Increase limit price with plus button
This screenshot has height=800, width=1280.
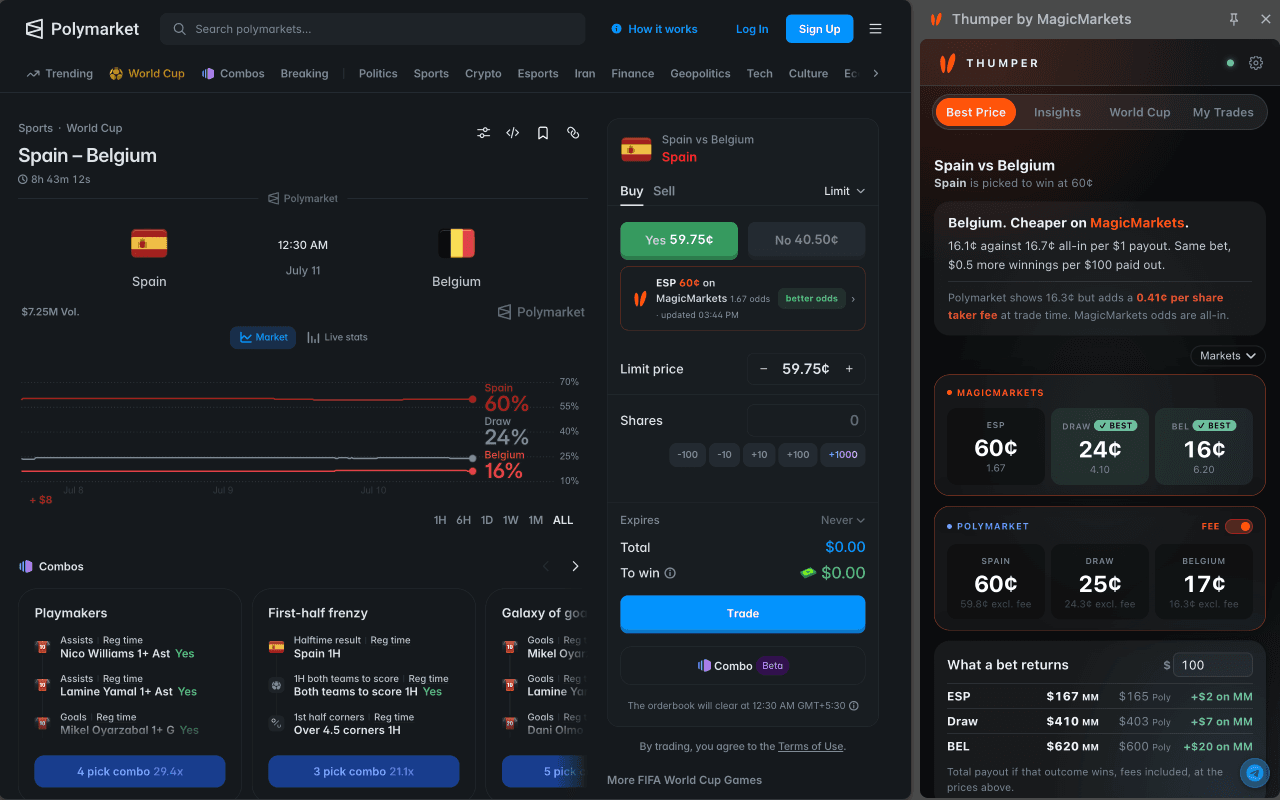click(x=849, y=369)
